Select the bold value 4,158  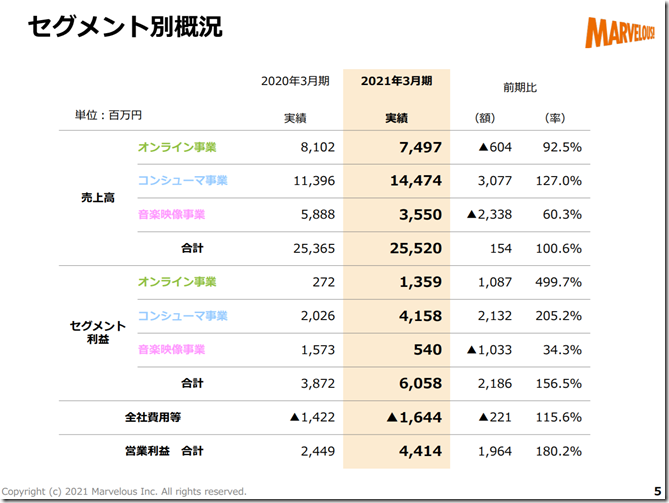coord(421,316)
